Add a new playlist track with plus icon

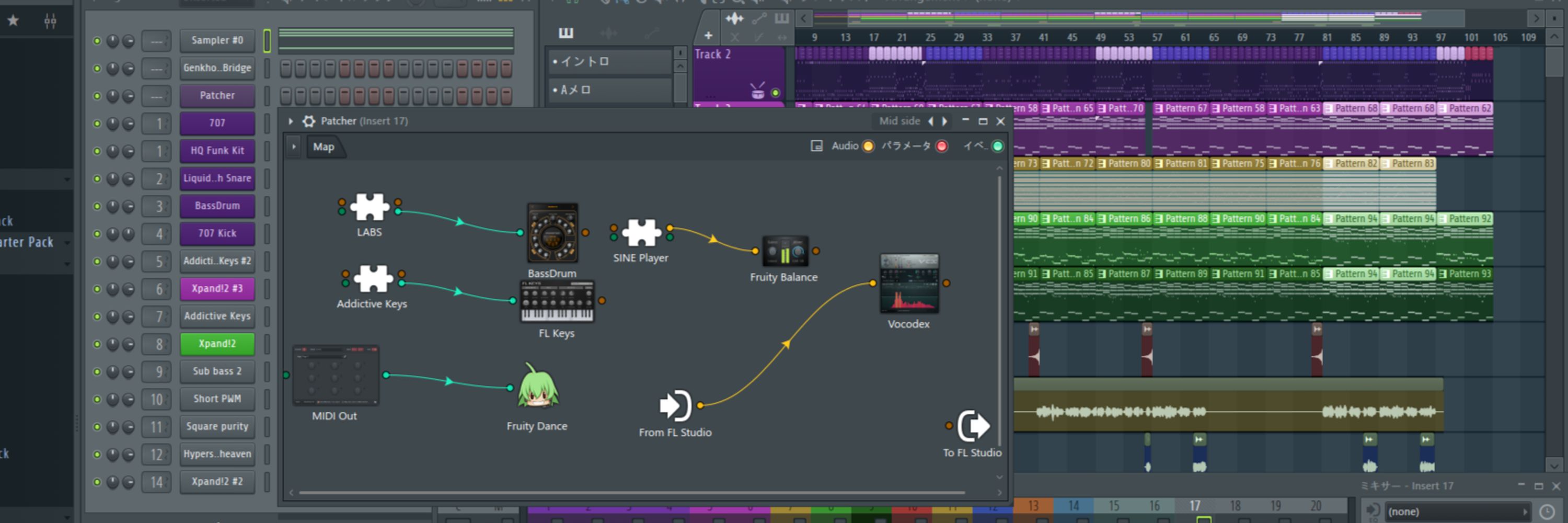pos(708,36)
